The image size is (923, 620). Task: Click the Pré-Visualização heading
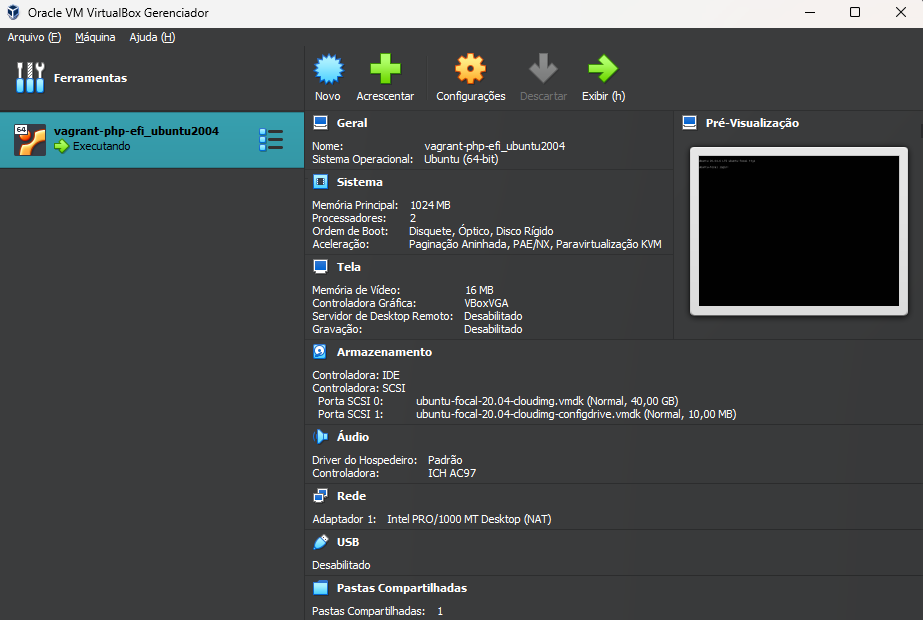(752, 123)
